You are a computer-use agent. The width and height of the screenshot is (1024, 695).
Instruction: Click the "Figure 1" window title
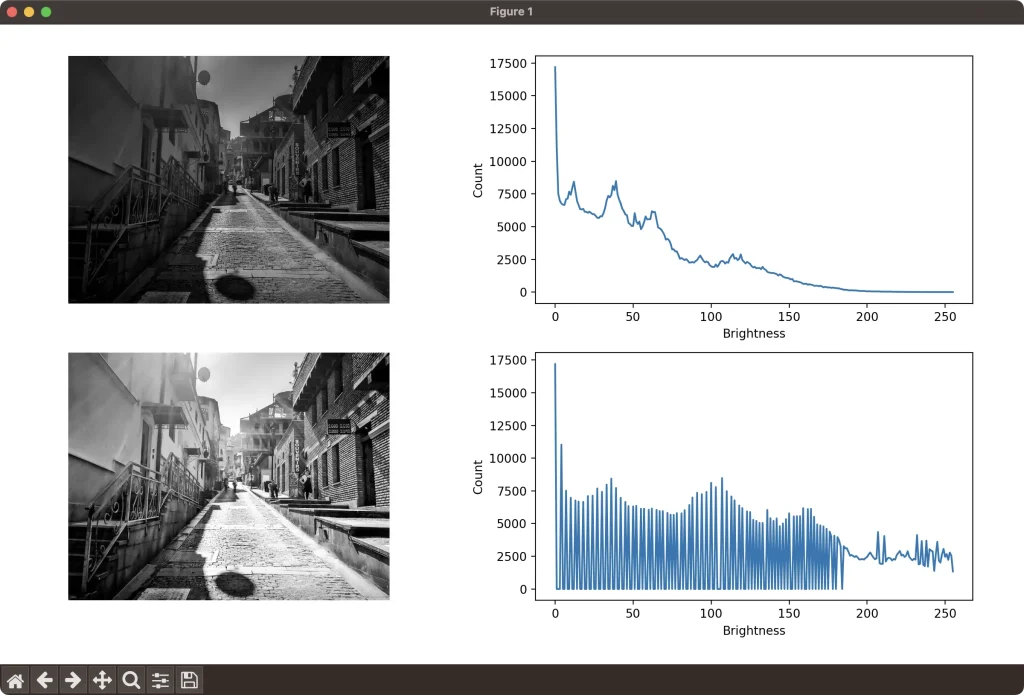511,12
